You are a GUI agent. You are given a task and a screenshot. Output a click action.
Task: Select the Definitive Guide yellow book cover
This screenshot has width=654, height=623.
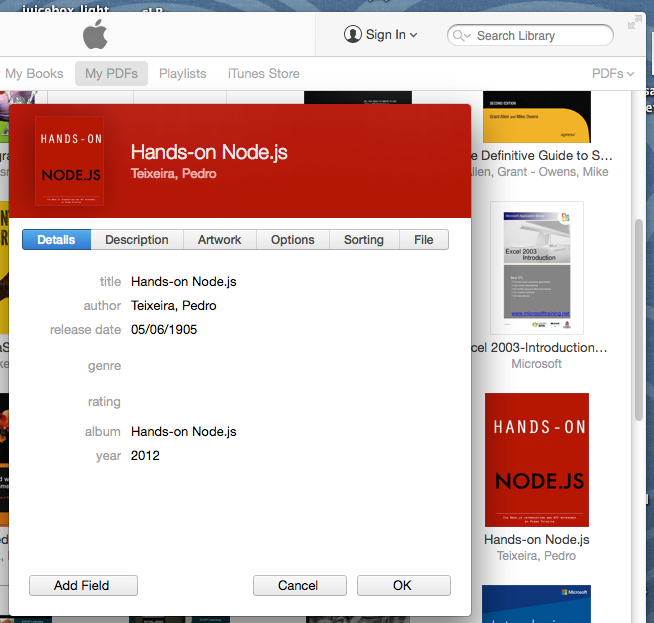[x=537, y=117]
